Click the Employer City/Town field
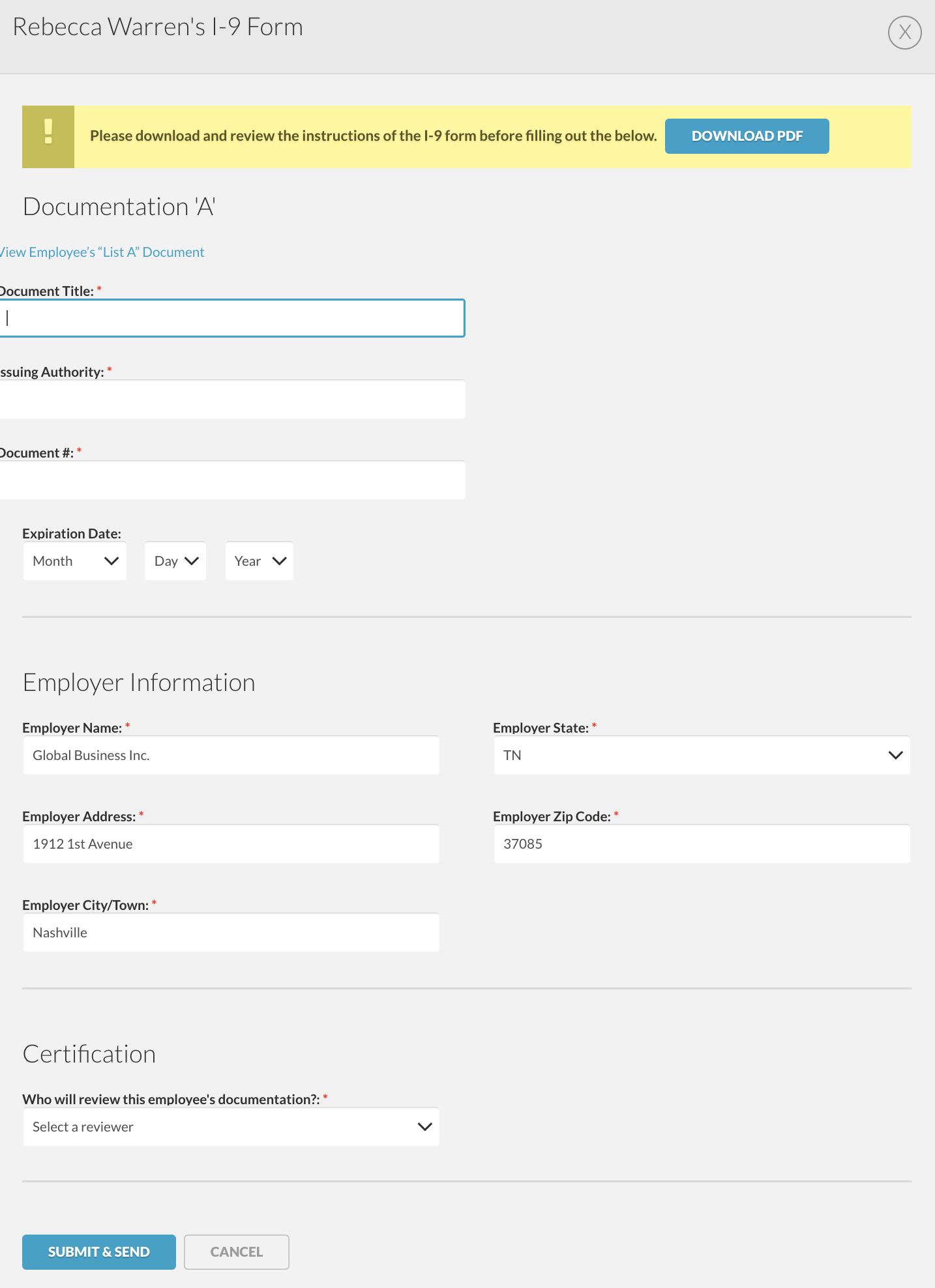Image resolution: width=935 pixels, height=1288 pixels. click(231, 933)
